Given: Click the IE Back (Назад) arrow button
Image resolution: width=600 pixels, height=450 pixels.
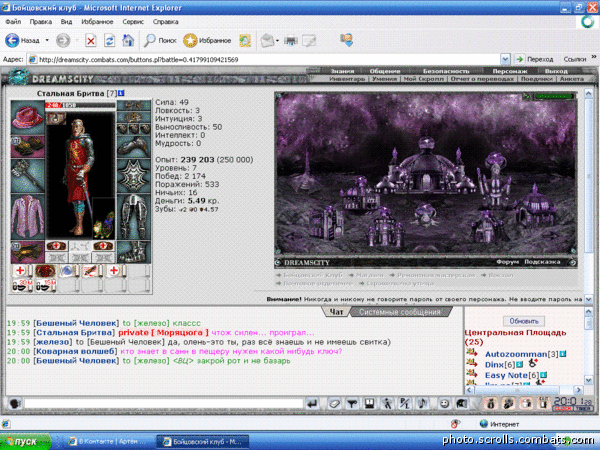Looking at the screenshot, I should point(12,40).
